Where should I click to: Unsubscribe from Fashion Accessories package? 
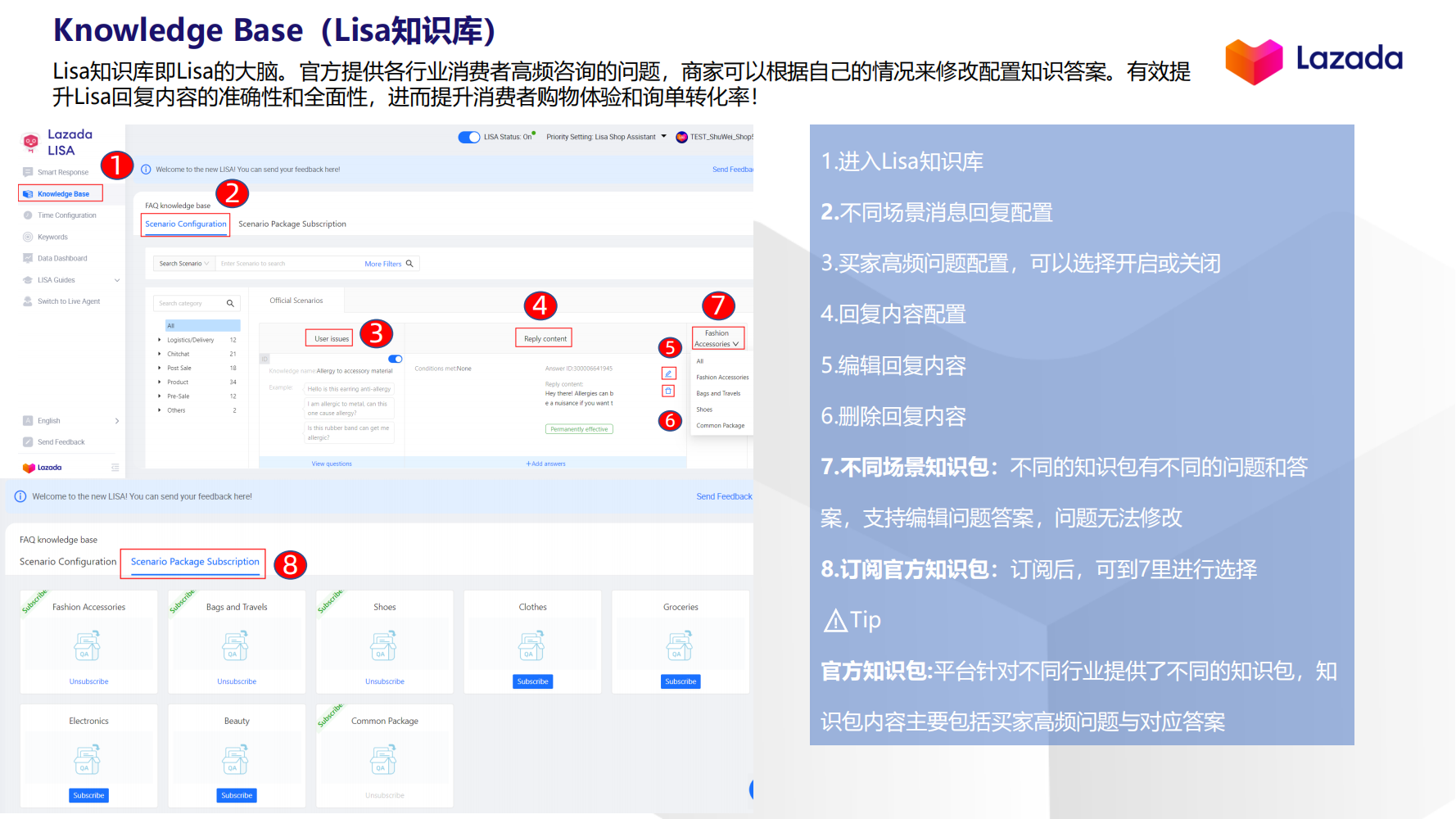88,681
